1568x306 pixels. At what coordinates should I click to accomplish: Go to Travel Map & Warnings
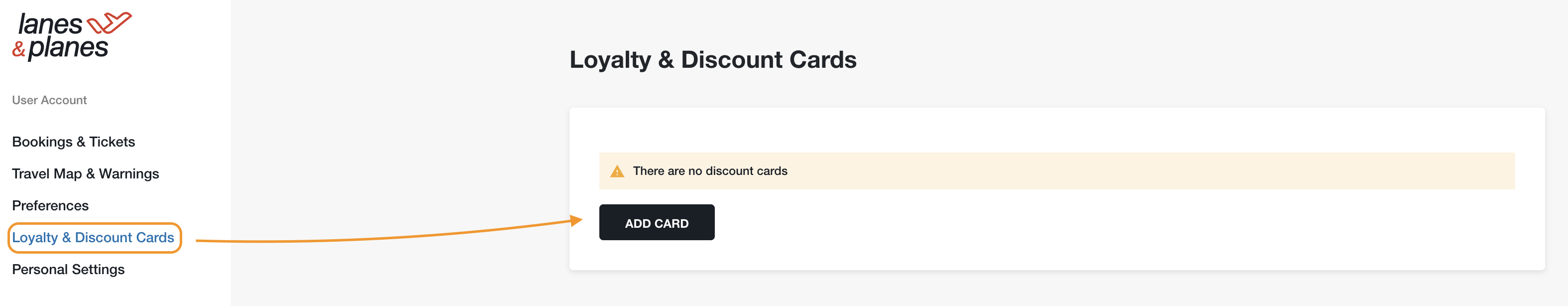click(85, 174)
